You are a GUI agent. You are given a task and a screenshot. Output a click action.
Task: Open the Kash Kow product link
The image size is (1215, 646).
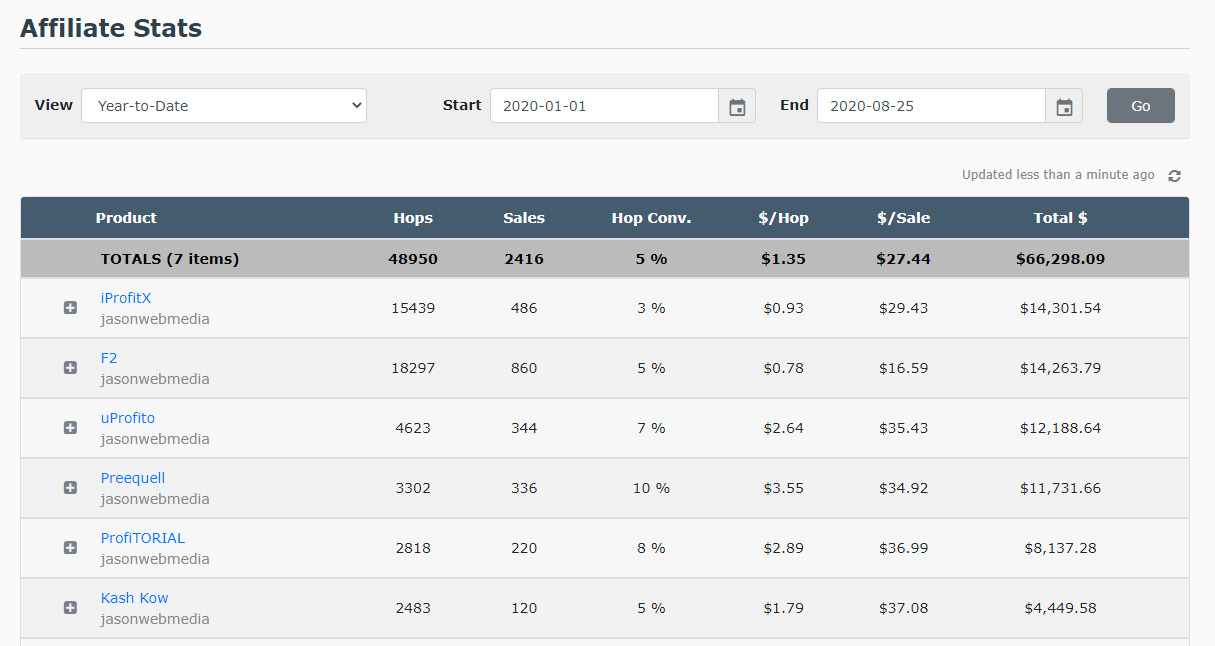(134, 598)
